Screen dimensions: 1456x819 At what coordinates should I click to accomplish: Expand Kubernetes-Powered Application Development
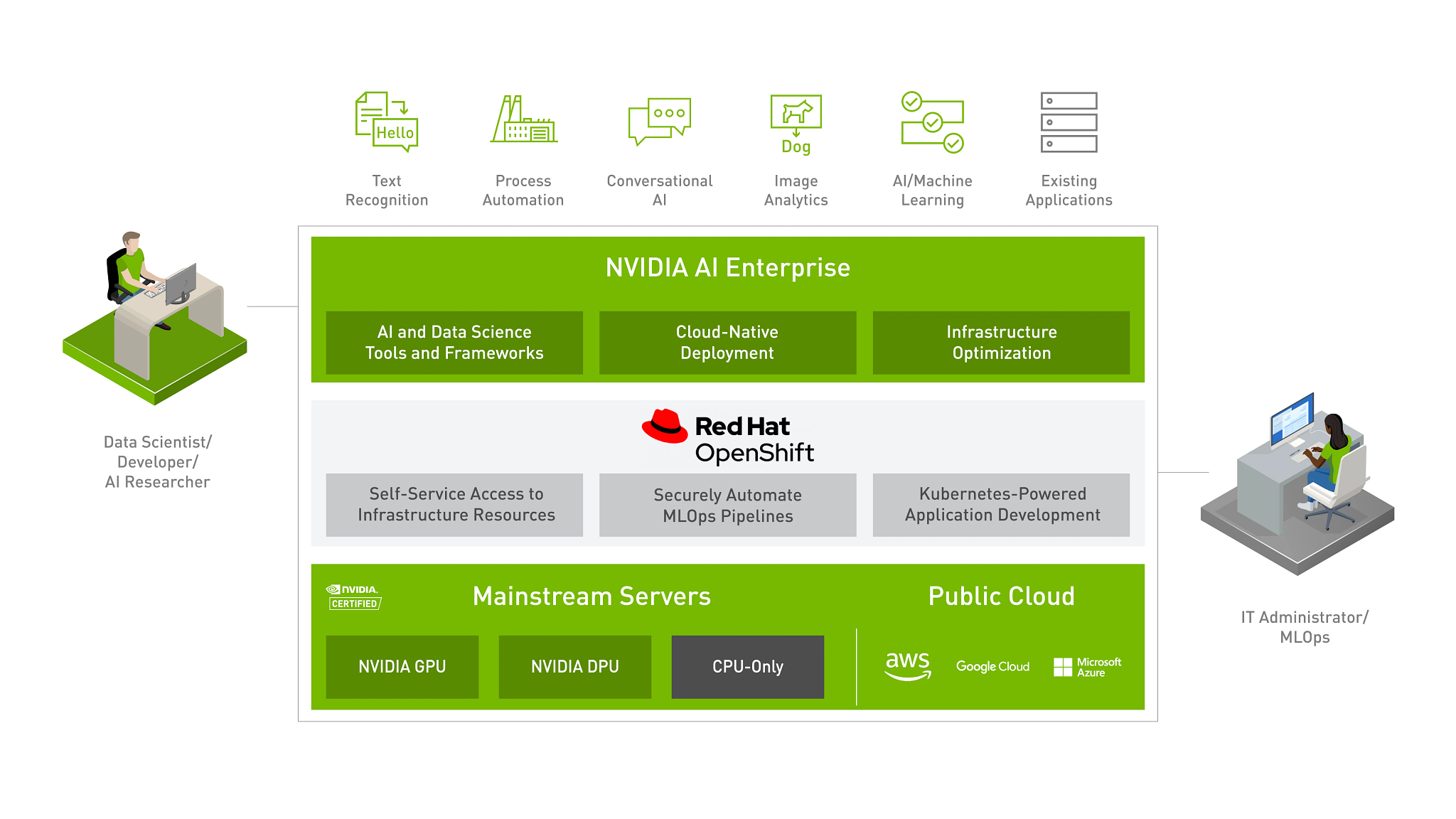[1005, 508]
